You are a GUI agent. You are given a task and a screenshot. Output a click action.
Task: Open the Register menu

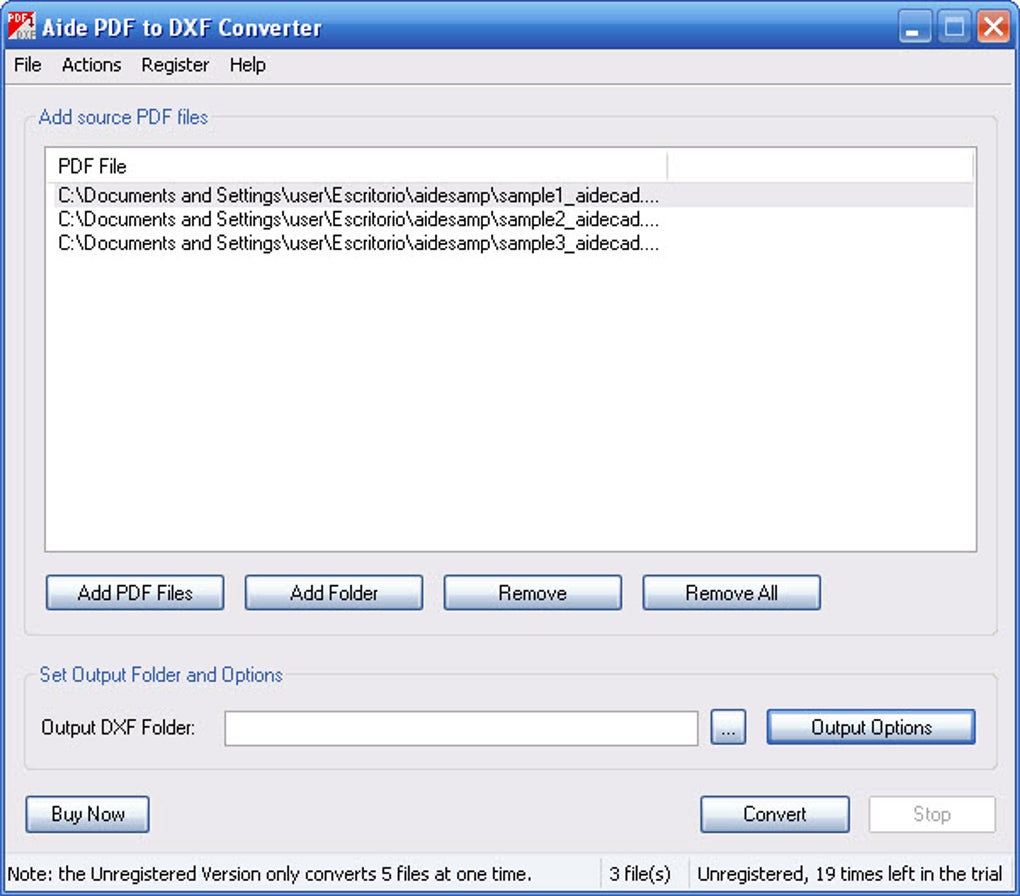pyautogui.click(x=175, y=65)
